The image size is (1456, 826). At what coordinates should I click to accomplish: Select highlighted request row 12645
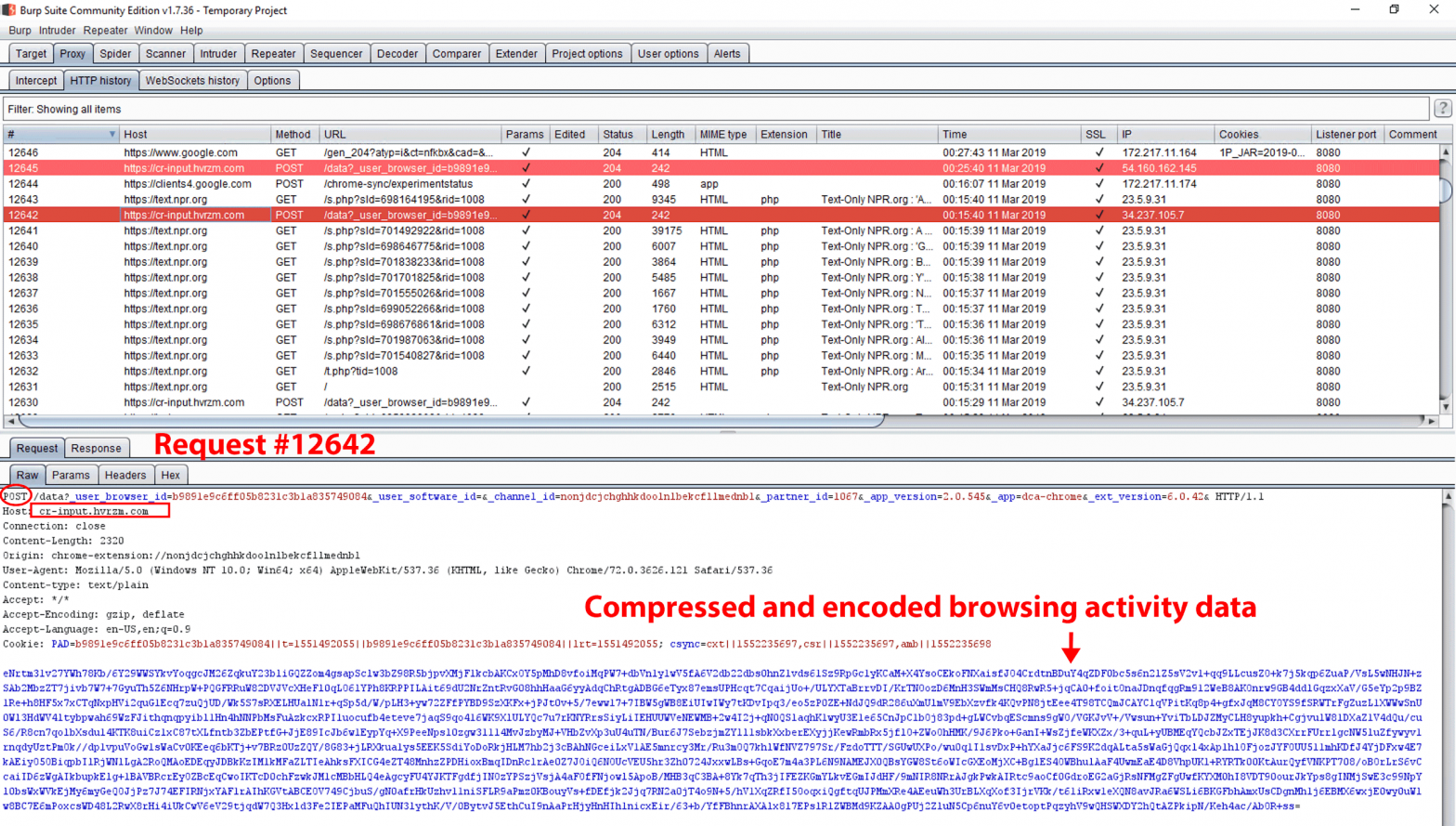point(721,168)
